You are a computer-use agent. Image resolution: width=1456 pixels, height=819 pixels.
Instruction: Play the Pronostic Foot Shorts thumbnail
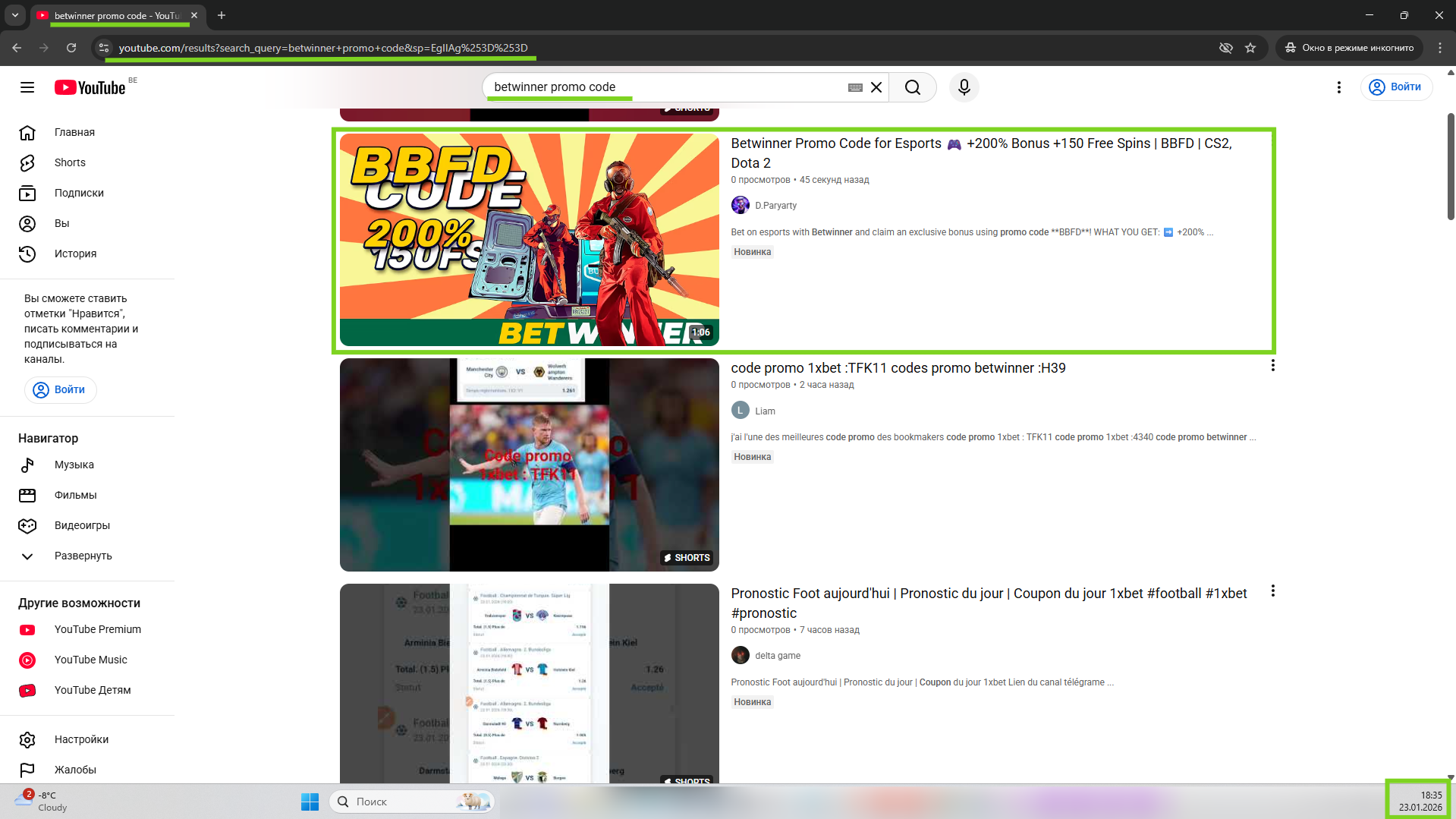point(530,683)
